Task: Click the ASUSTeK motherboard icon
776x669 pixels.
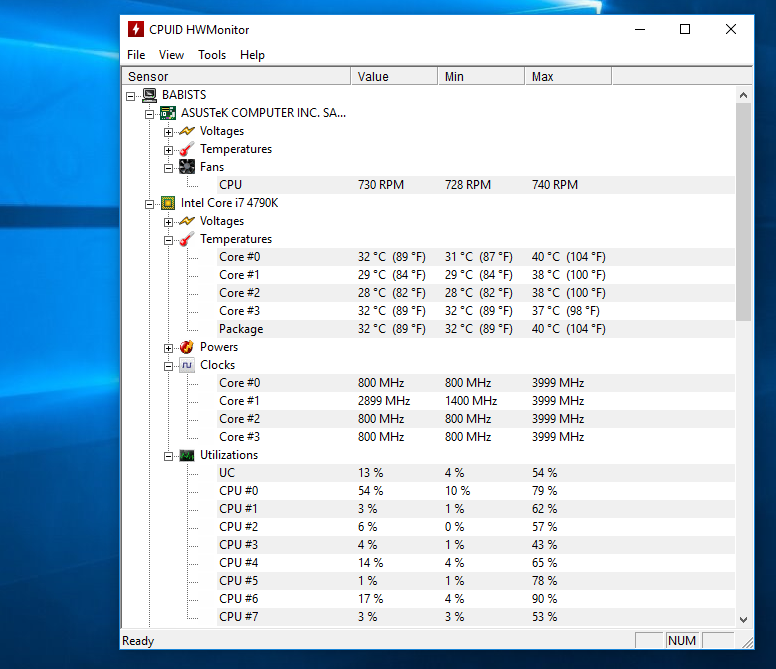Action: tap(168, 113)
